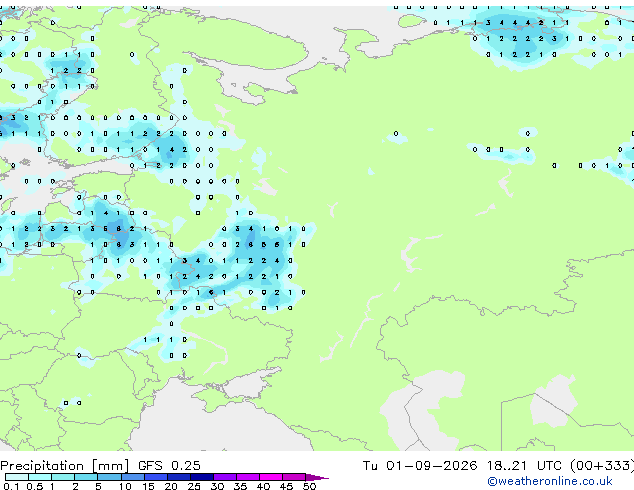
Task: Click the legend scale label '30'
Action: (x=217, y=486)
